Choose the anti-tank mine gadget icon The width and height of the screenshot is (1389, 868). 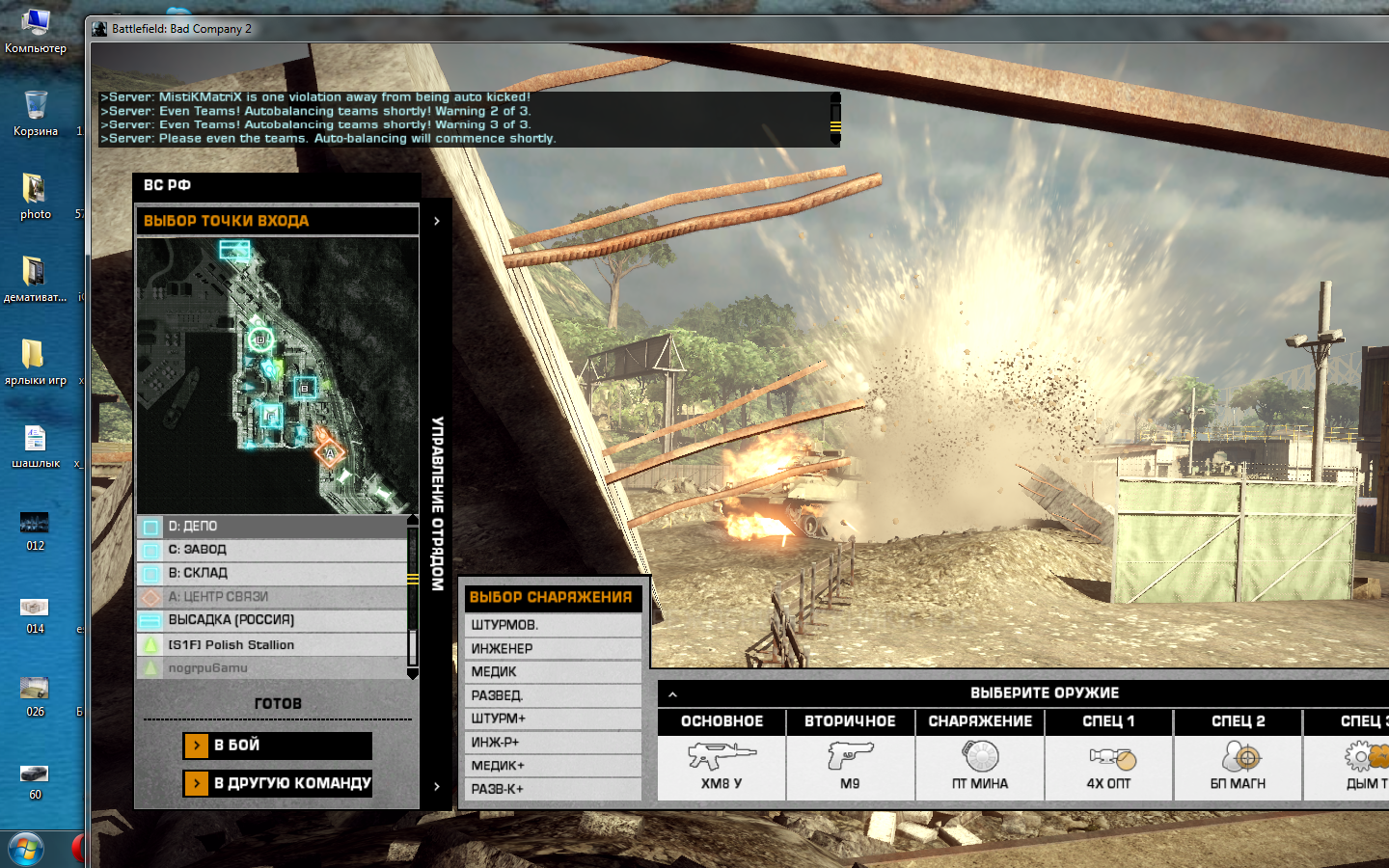(x=980, y=756)
